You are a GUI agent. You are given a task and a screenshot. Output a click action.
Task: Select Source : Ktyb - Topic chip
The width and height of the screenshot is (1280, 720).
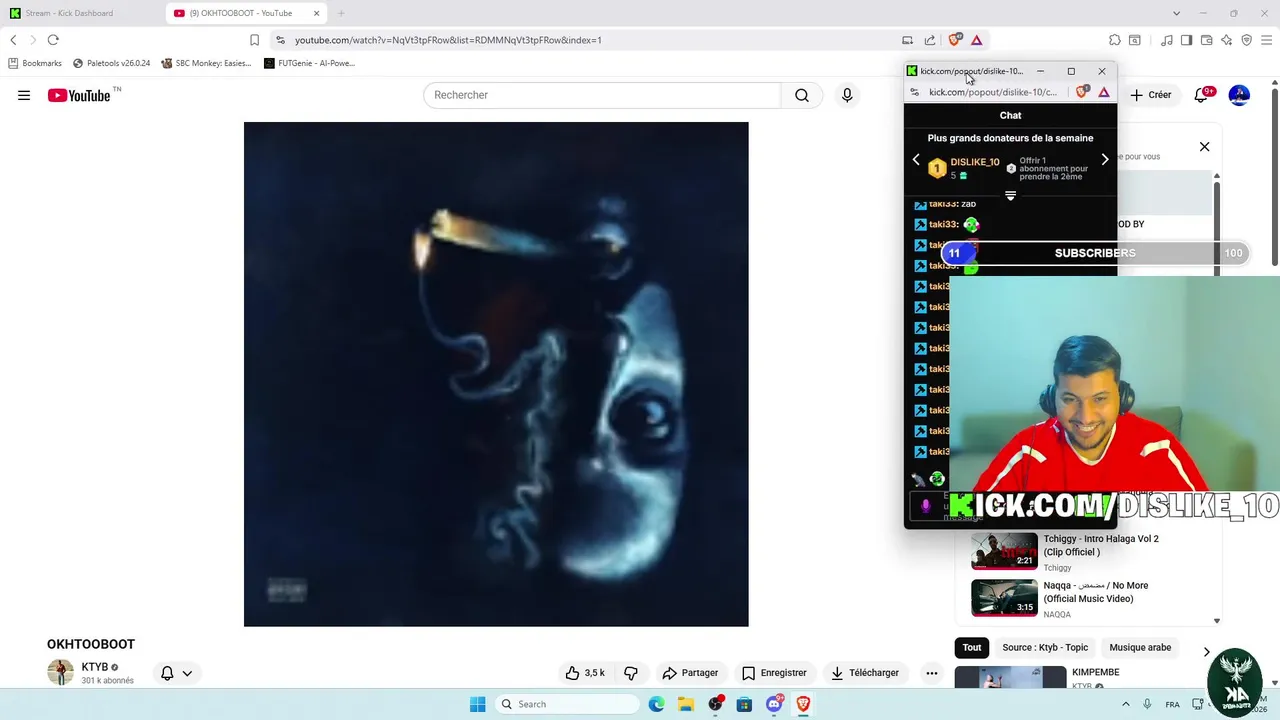pos(1045,647)
